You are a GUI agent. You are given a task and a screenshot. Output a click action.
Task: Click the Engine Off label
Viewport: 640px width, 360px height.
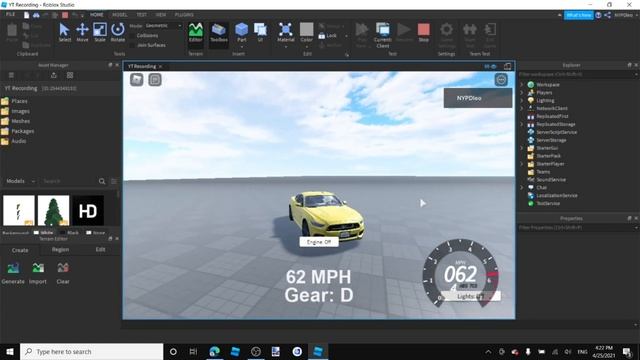click(319, 242)
